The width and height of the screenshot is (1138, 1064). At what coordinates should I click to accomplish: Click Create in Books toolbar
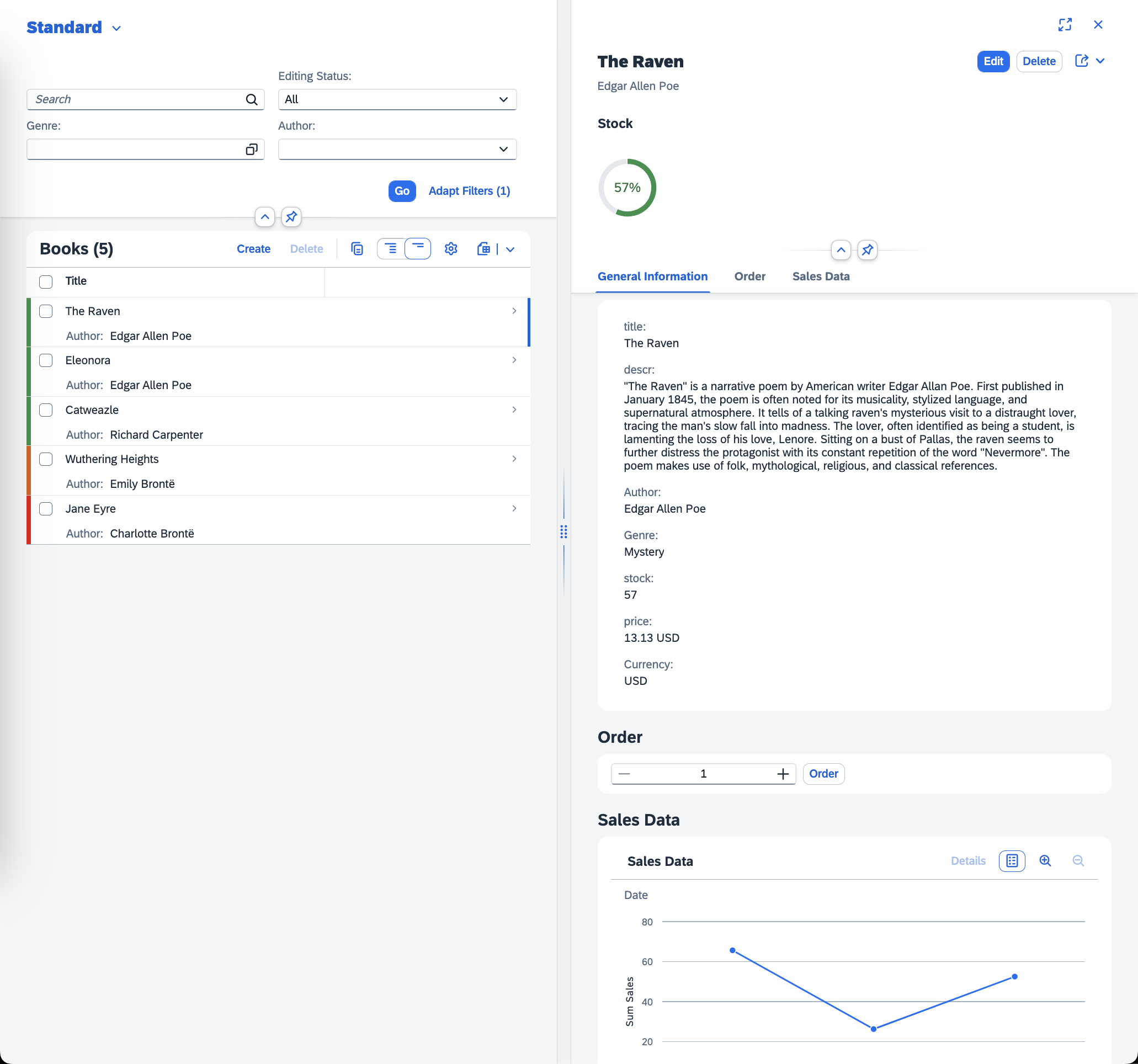click(x=253, y=249)
